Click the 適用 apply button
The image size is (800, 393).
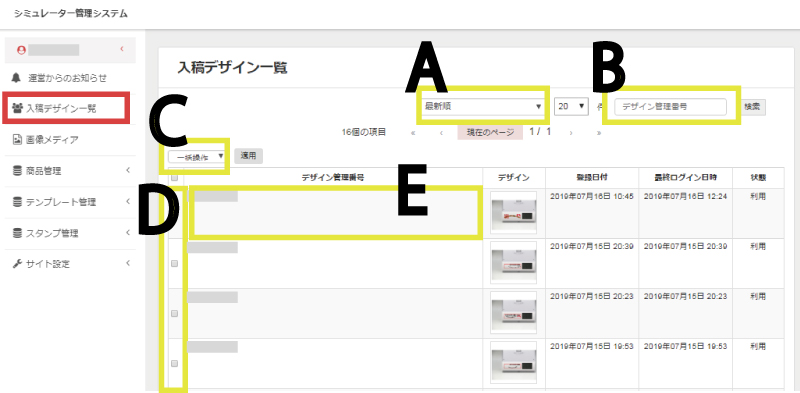(248, 156)
